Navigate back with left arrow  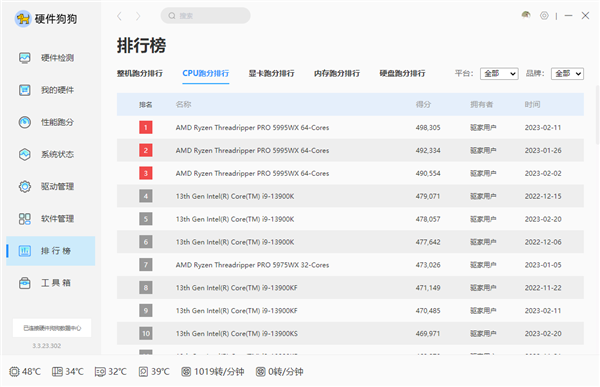tap(119, 16)
